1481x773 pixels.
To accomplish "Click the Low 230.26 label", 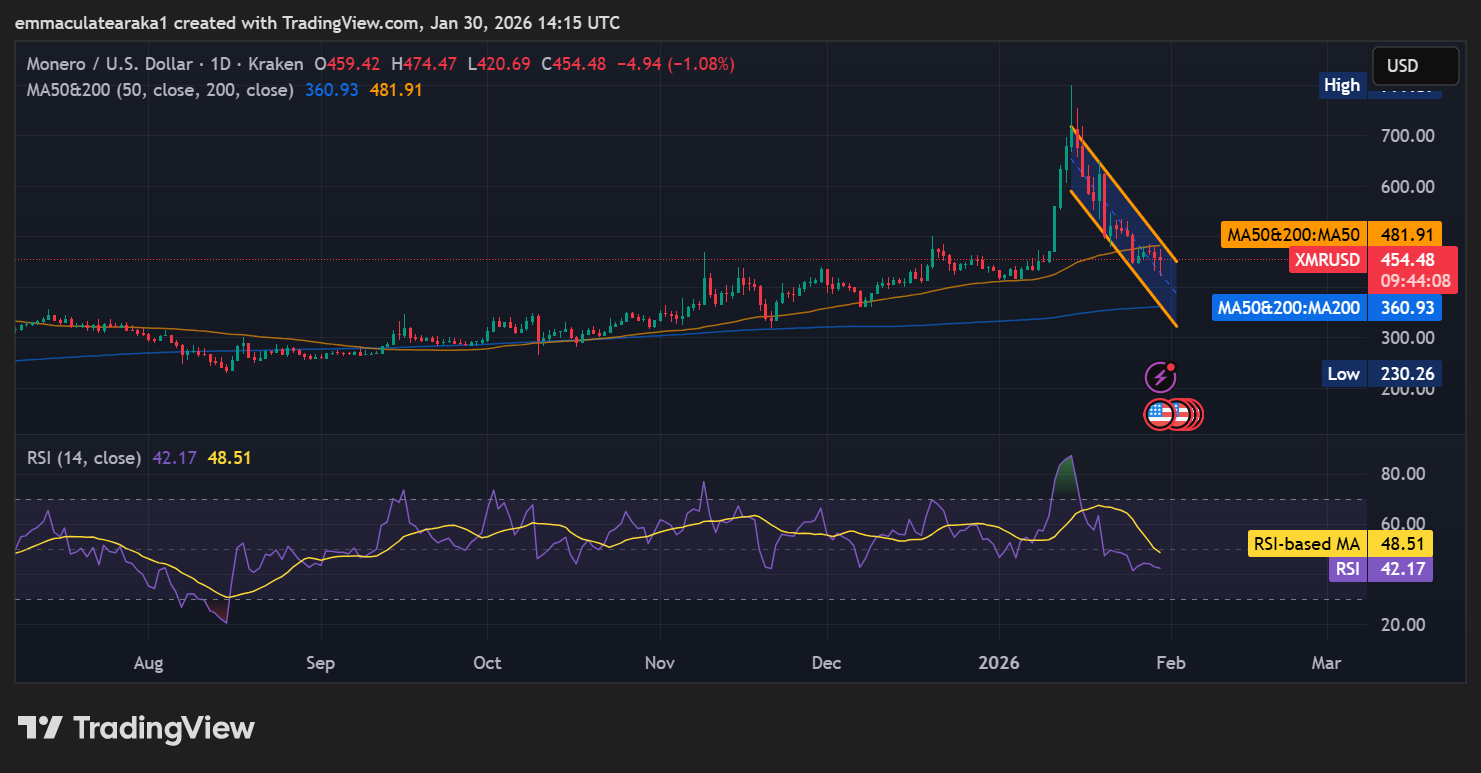I will [x=1344, y=373].
